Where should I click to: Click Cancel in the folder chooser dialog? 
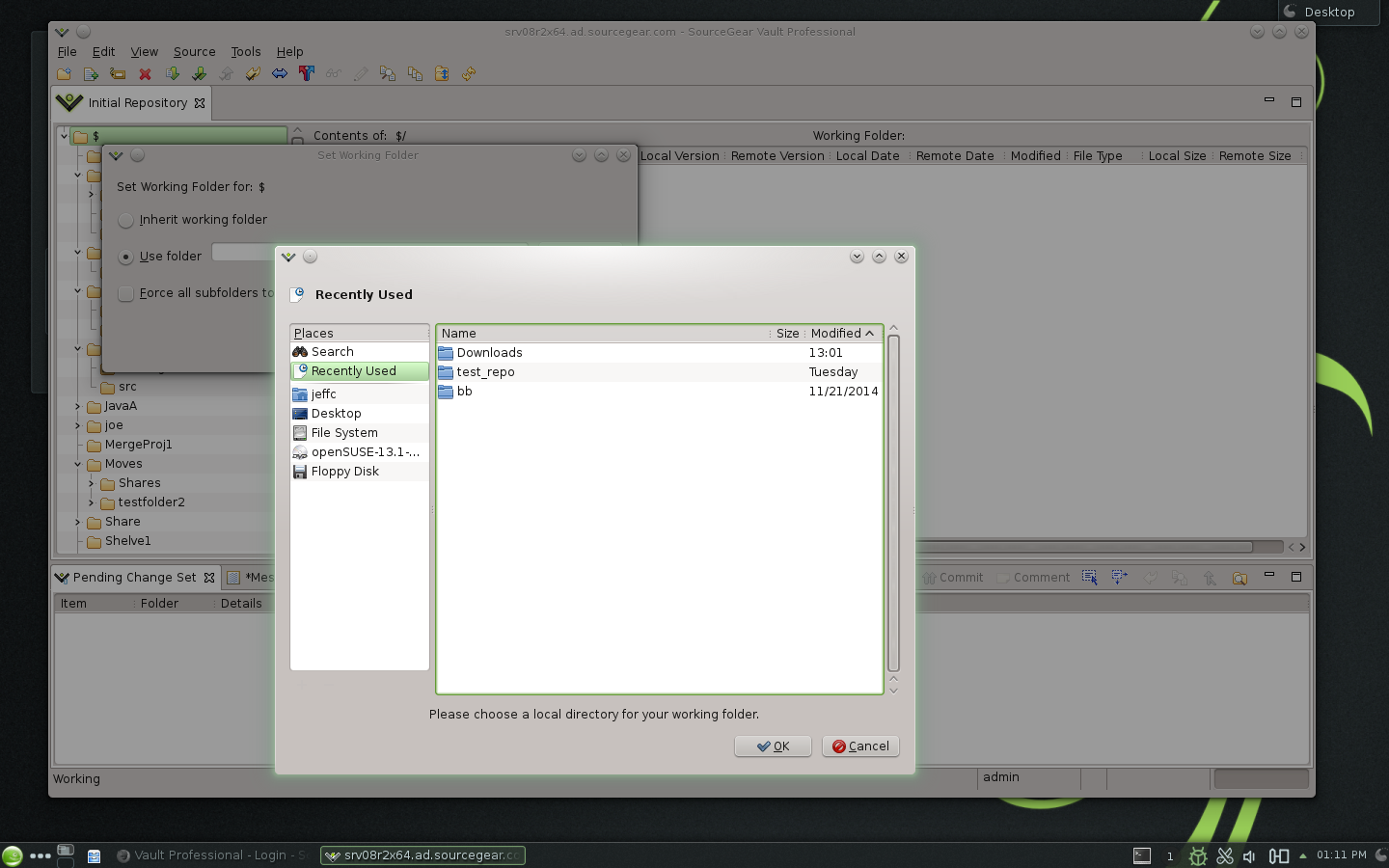pos(860,746)
